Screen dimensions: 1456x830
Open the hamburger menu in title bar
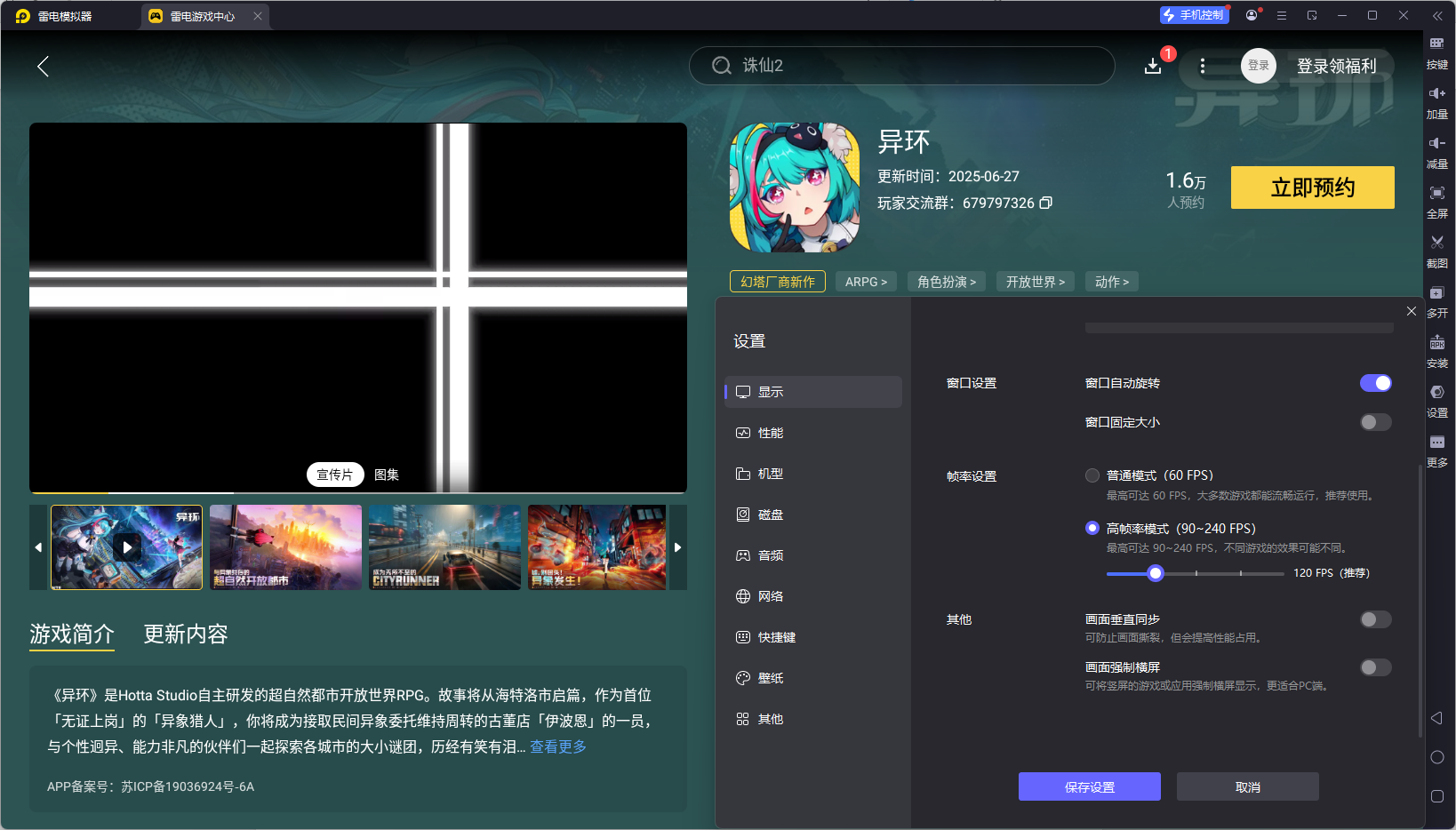pos(1282,15)
